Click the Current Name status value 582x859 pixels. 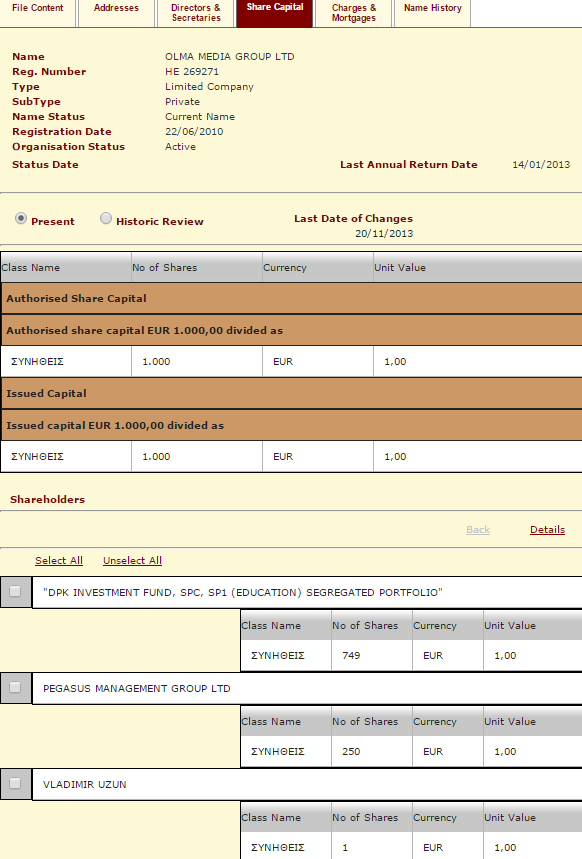pos(199,117)
